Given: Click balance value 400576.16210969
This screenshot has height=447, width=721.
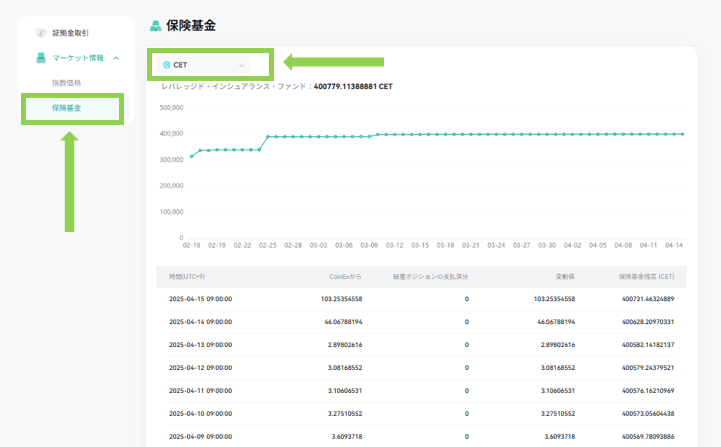Looking at the screenshot, I should [648, 391].
